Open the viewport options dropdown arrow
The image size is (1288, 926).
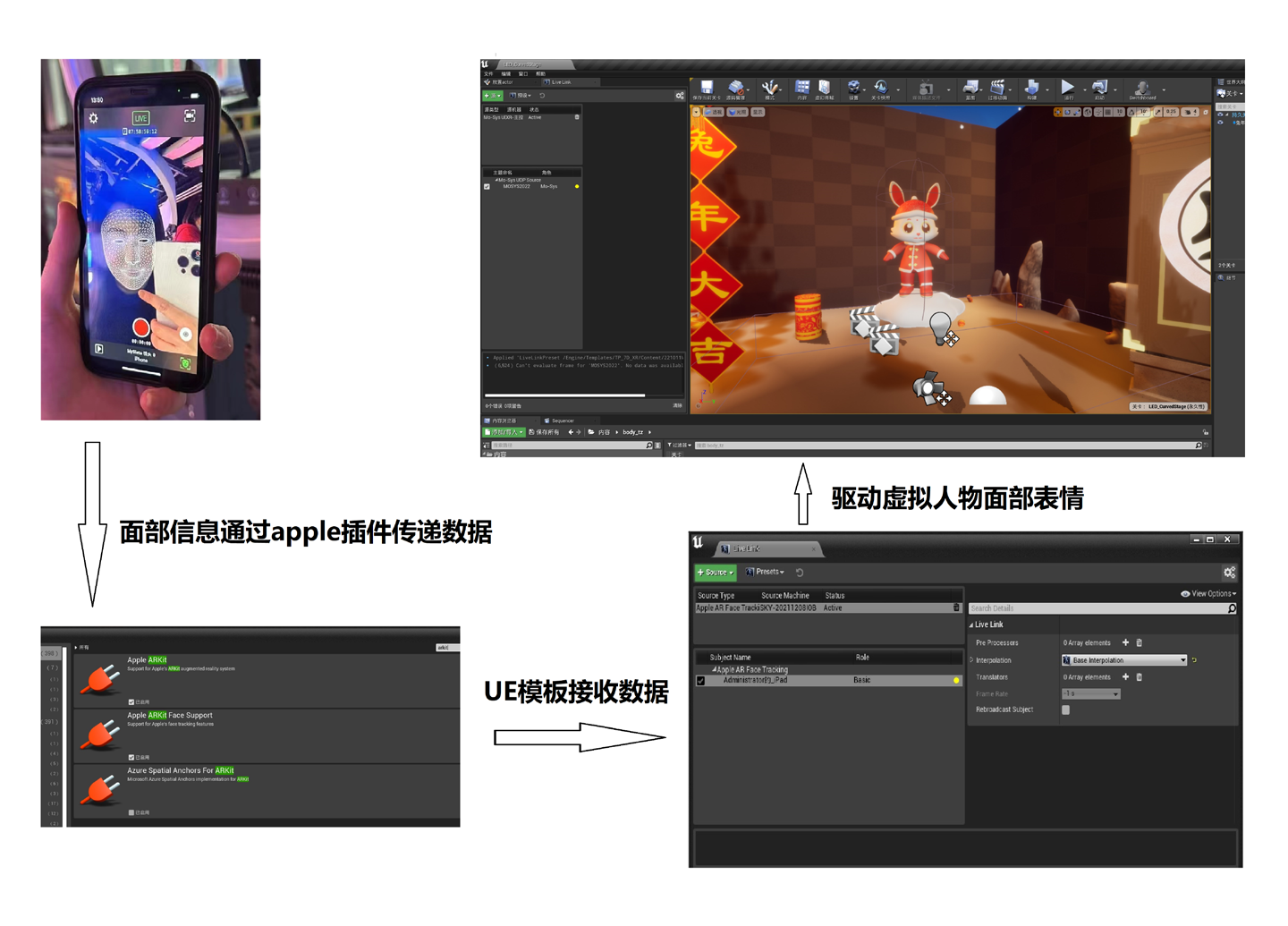point(697,113)
